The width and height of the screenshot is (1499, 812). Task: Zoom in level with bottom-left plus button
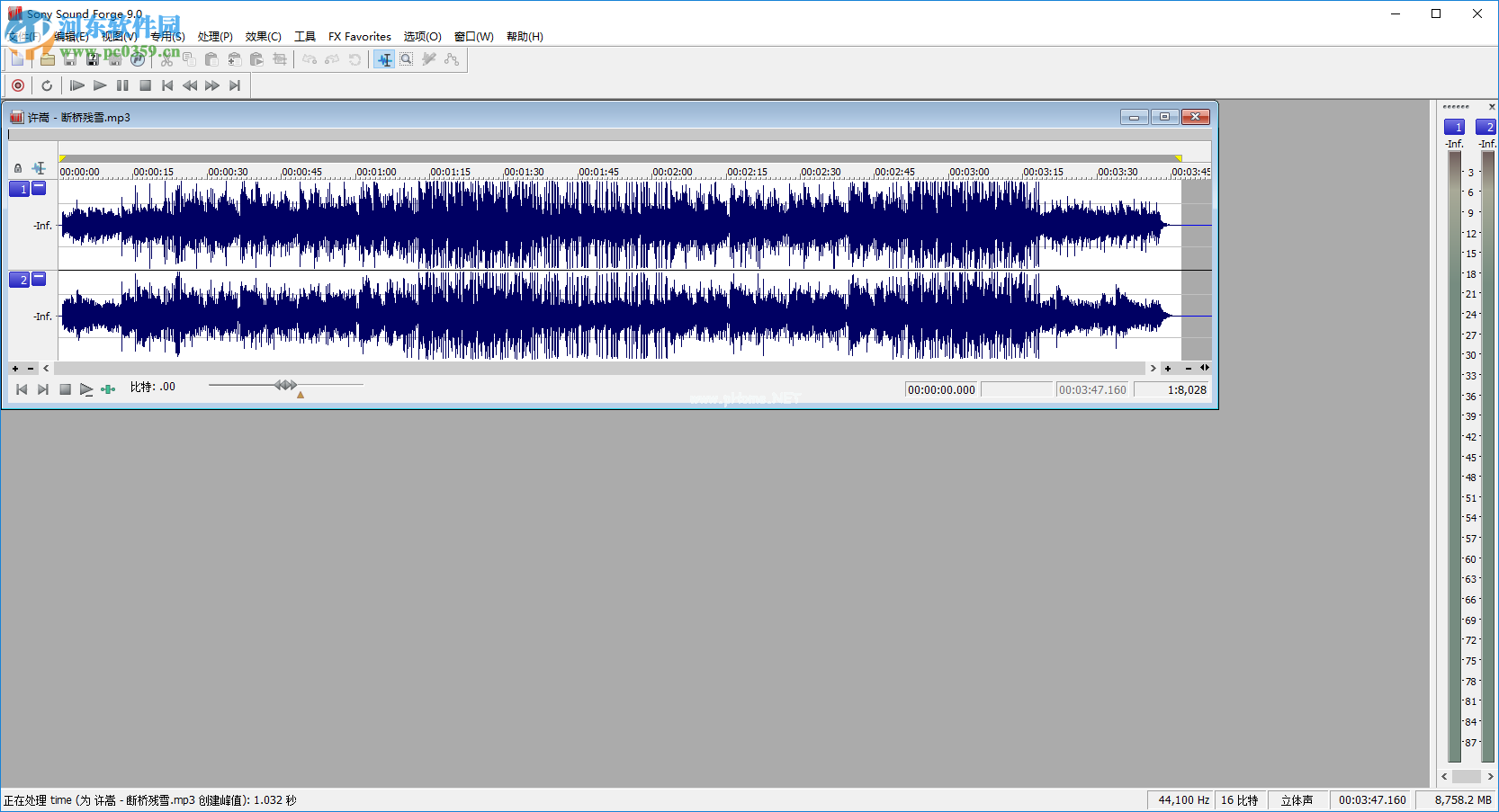[15, 369]
